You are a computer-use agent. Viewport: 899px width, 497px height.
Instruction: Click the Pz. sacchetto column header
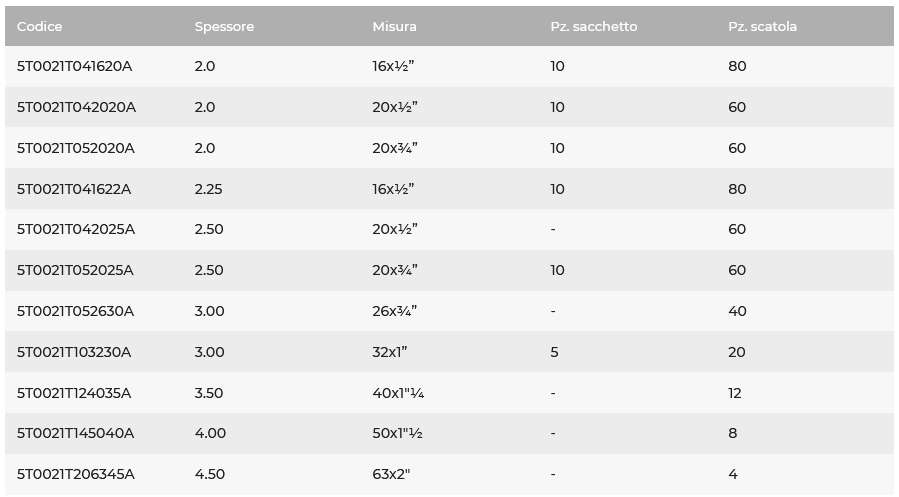click(593, 26)
